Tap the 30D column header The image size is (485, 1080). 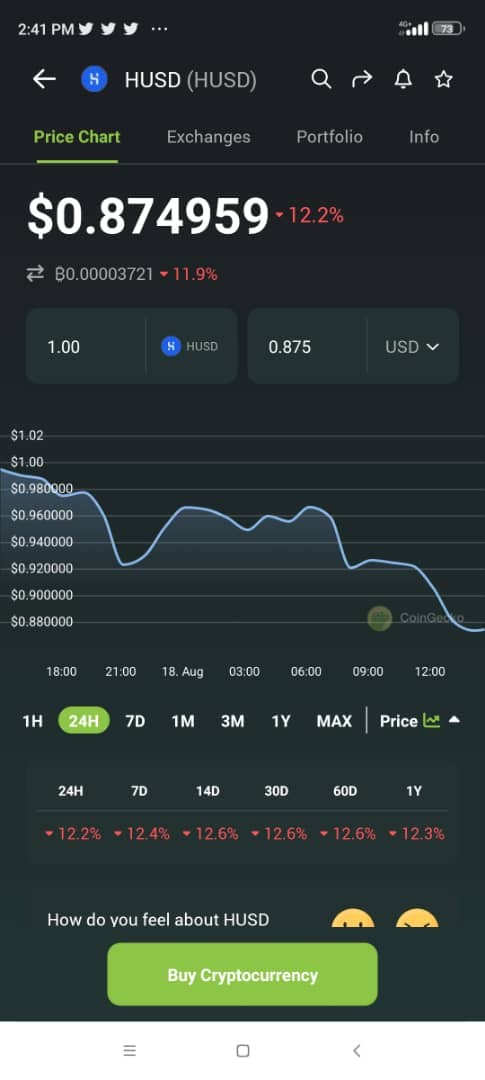276,791
